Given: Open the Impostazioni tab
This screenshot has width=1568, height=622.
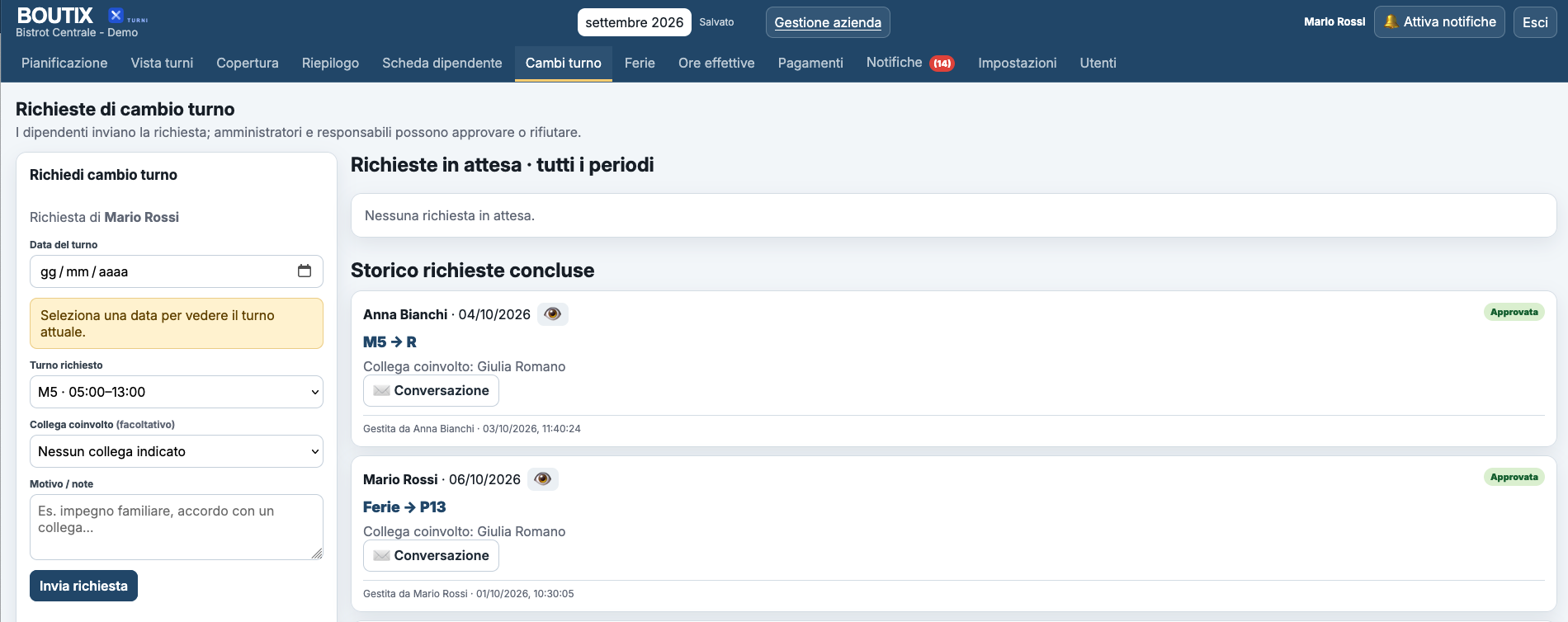Looking at the screenshot, I should tap(1018, 63).
